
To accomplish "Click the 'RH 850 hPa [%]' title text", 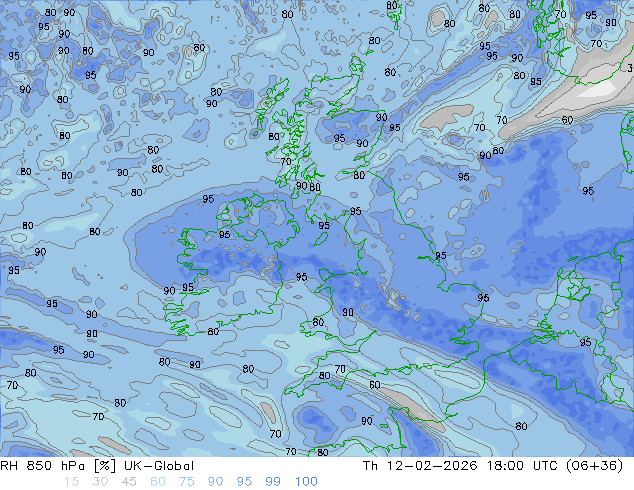I will 58,466.
